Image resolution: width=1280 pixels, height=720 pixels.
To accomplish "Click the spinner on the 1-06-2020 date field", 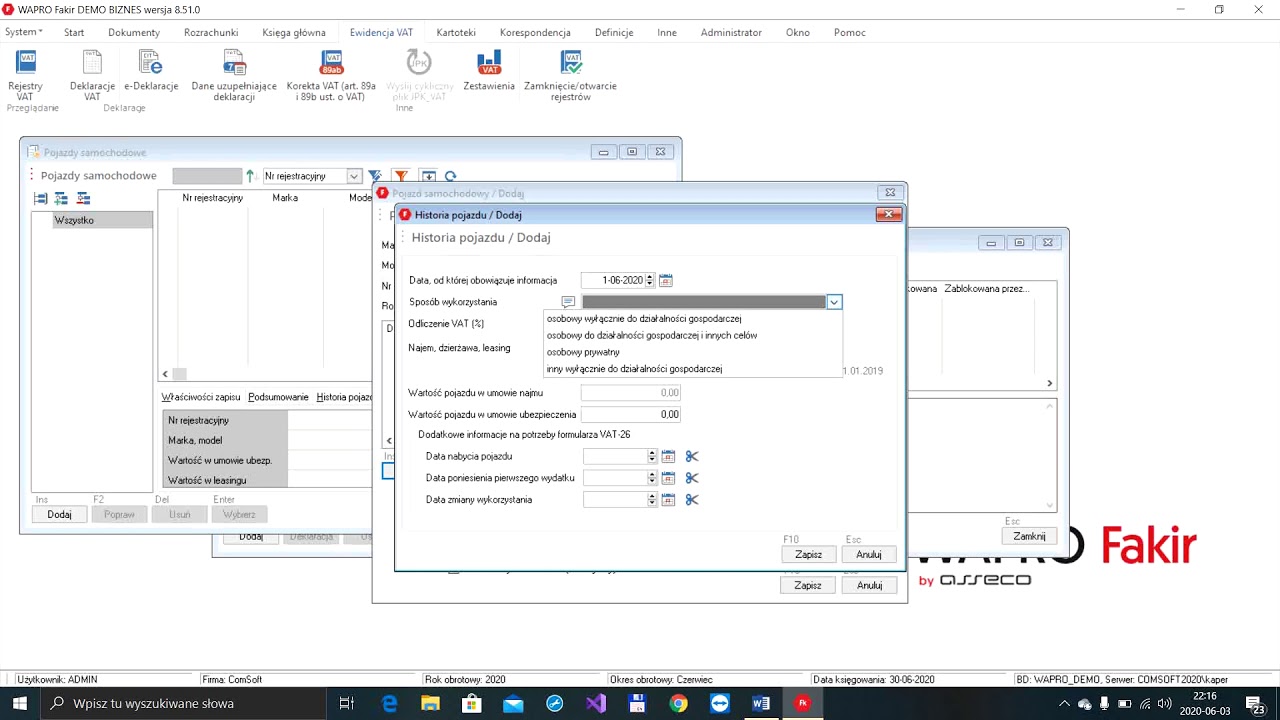I will pyautogui.click(x=650, y=281).
